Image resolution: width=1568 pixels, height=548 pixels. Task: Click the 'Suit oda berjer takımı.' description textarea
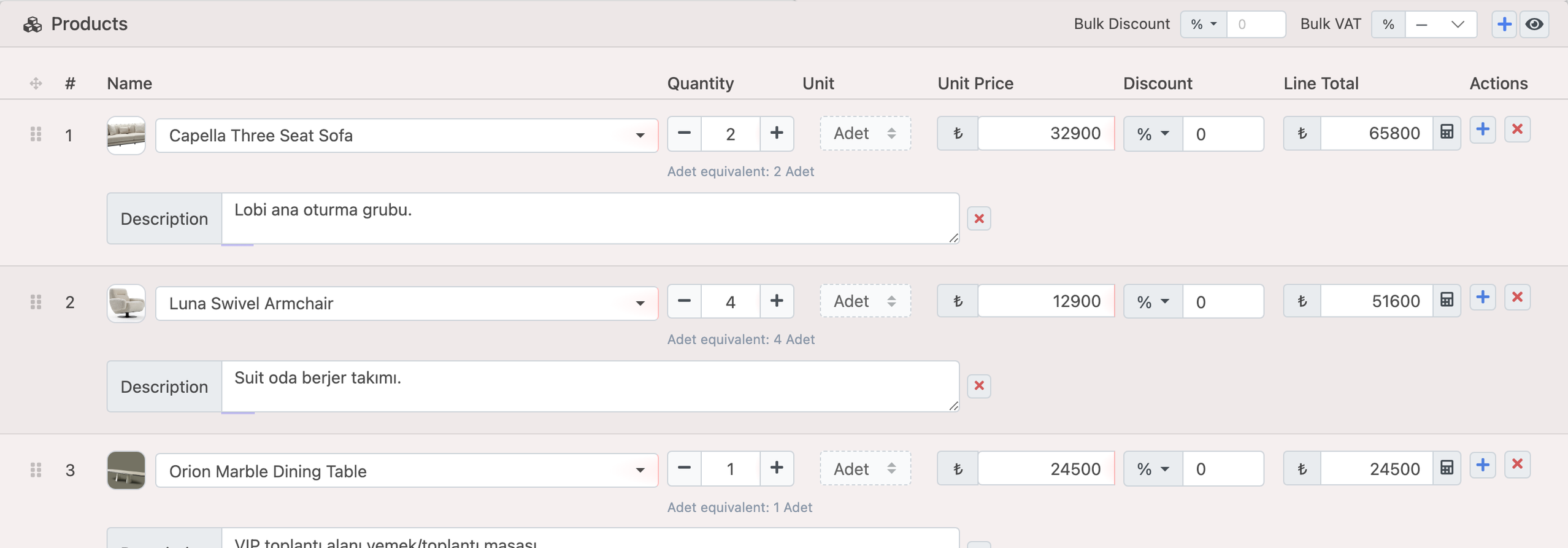[x=590, y=387]
